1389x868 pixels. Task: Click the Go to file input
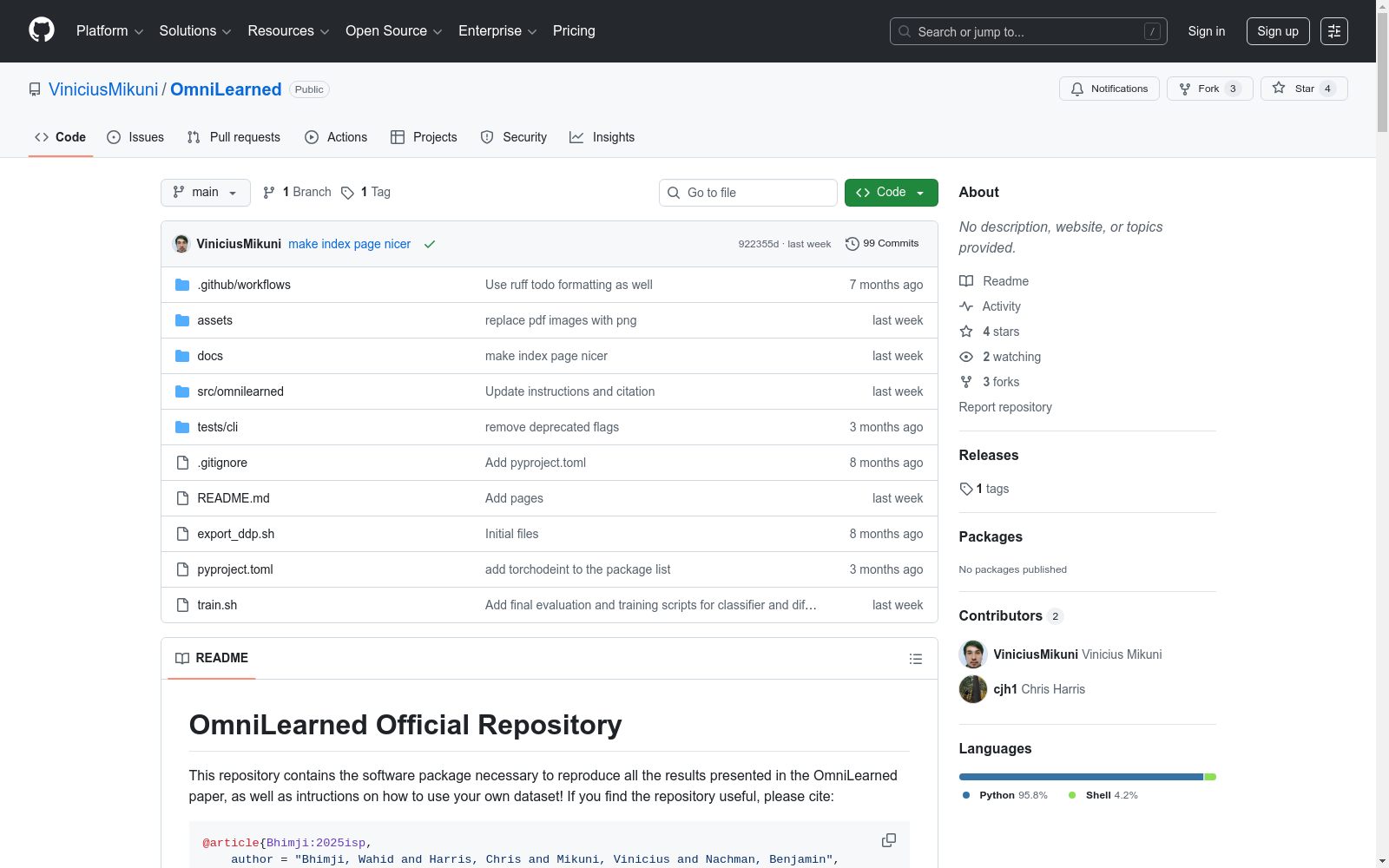click(x=748, y=193)
